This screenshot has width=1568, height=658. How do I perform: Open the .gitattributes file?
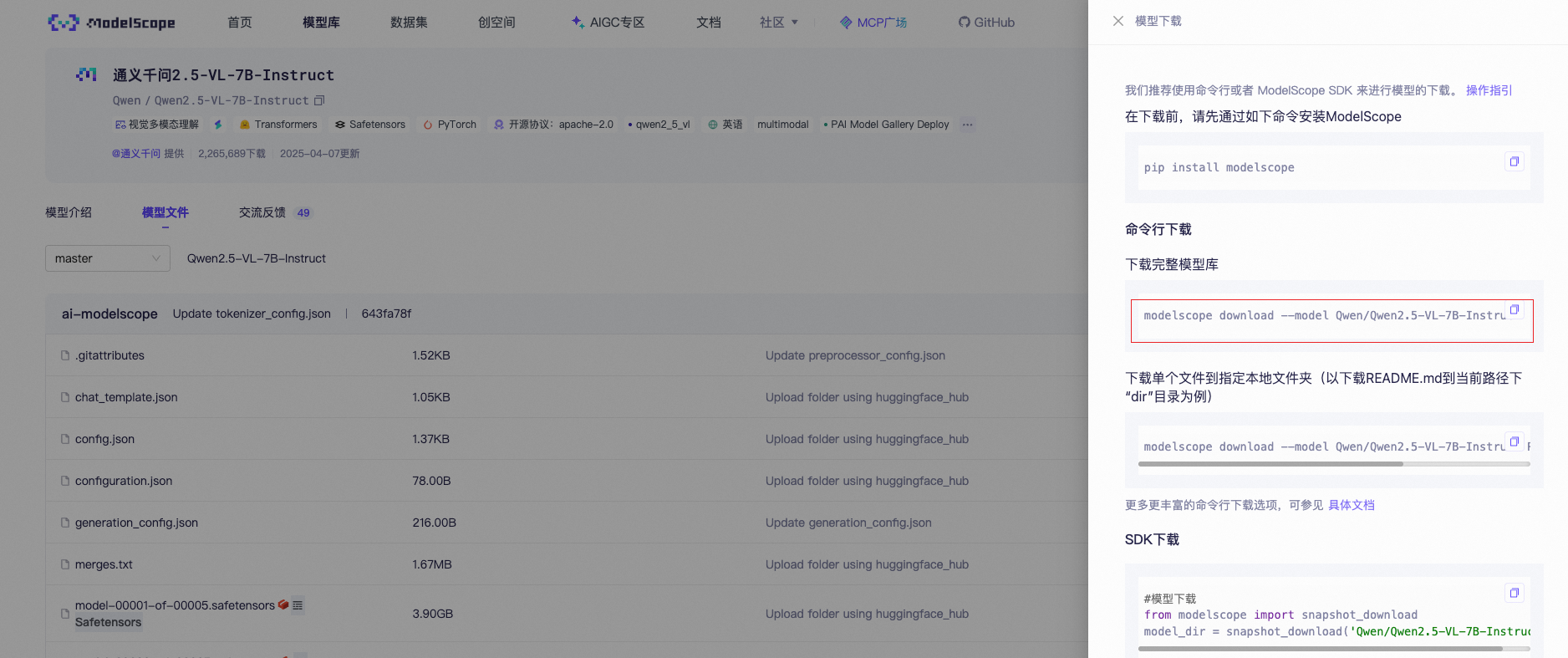point(109,355)
